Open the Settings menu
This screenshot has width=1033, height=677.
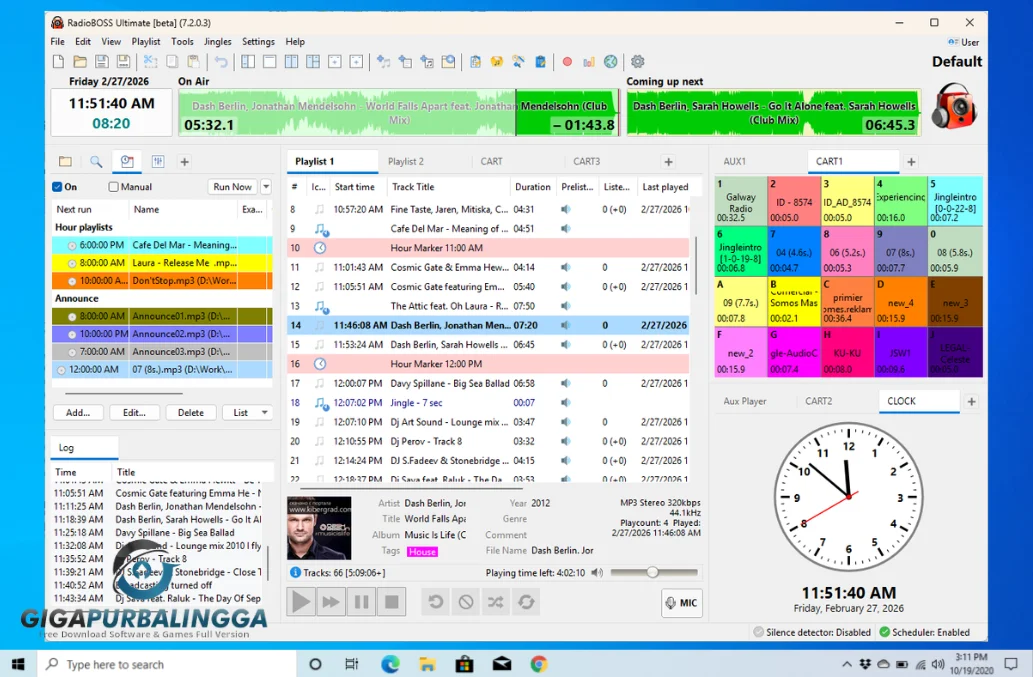pos(258,41)
